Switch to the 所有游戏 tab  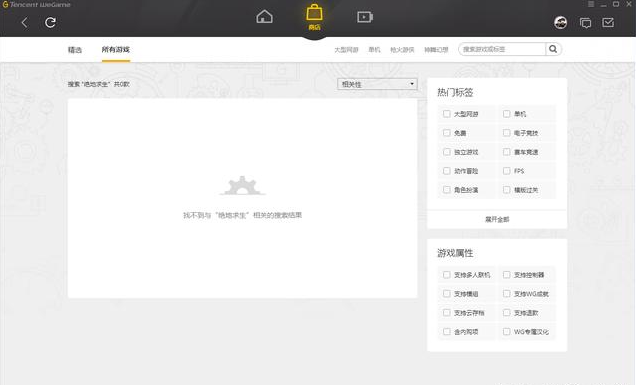116,49
